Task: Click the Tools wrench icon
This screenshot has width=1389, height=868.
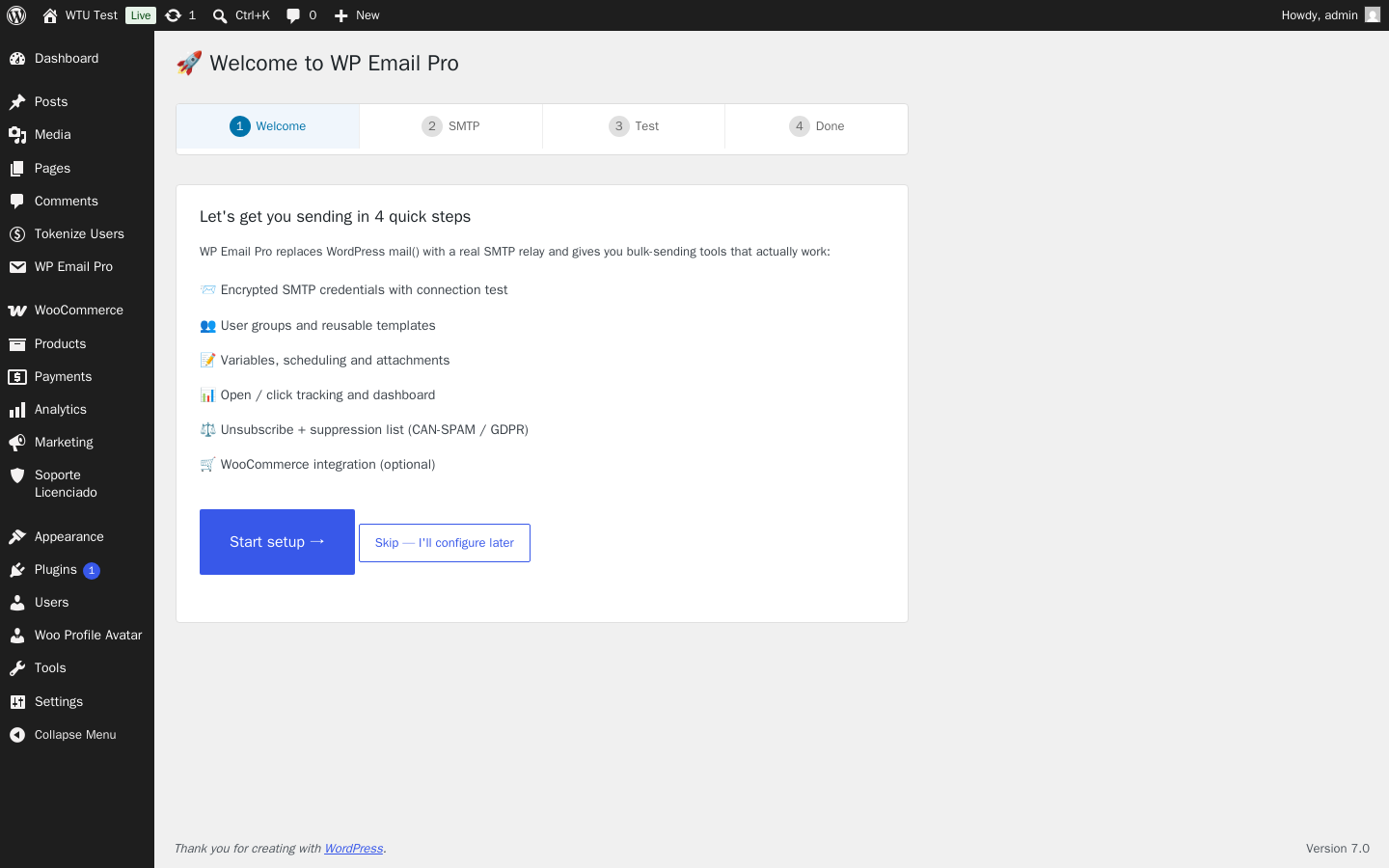Action: point(17,668)
